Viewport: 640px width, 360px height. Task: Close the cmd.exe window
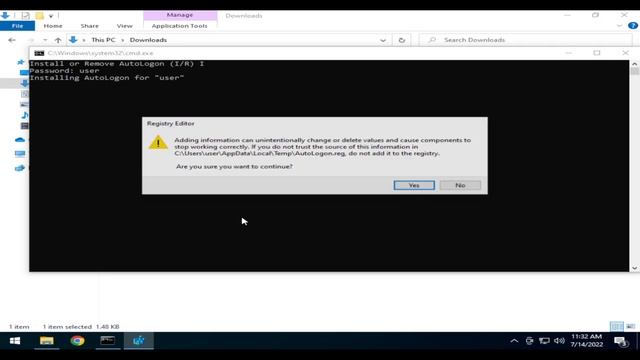625,53
